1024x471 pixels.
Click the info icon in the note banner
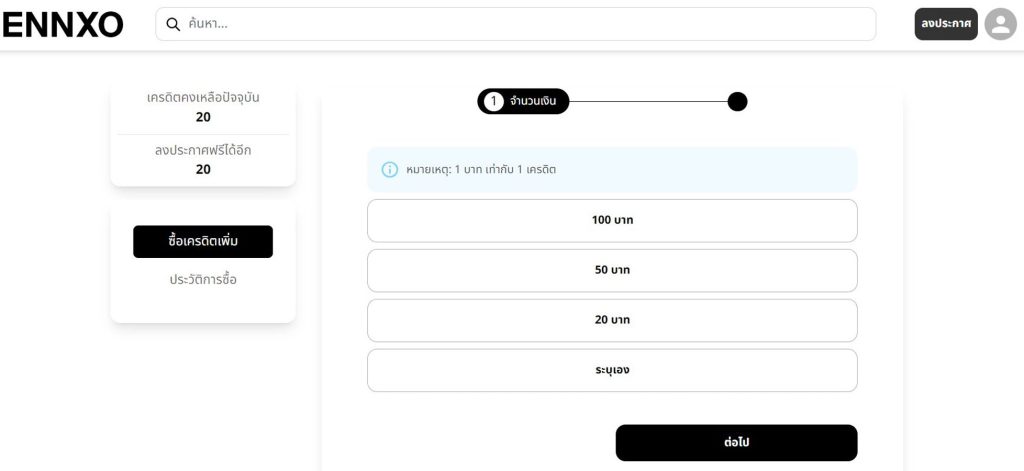coord(390,170)
